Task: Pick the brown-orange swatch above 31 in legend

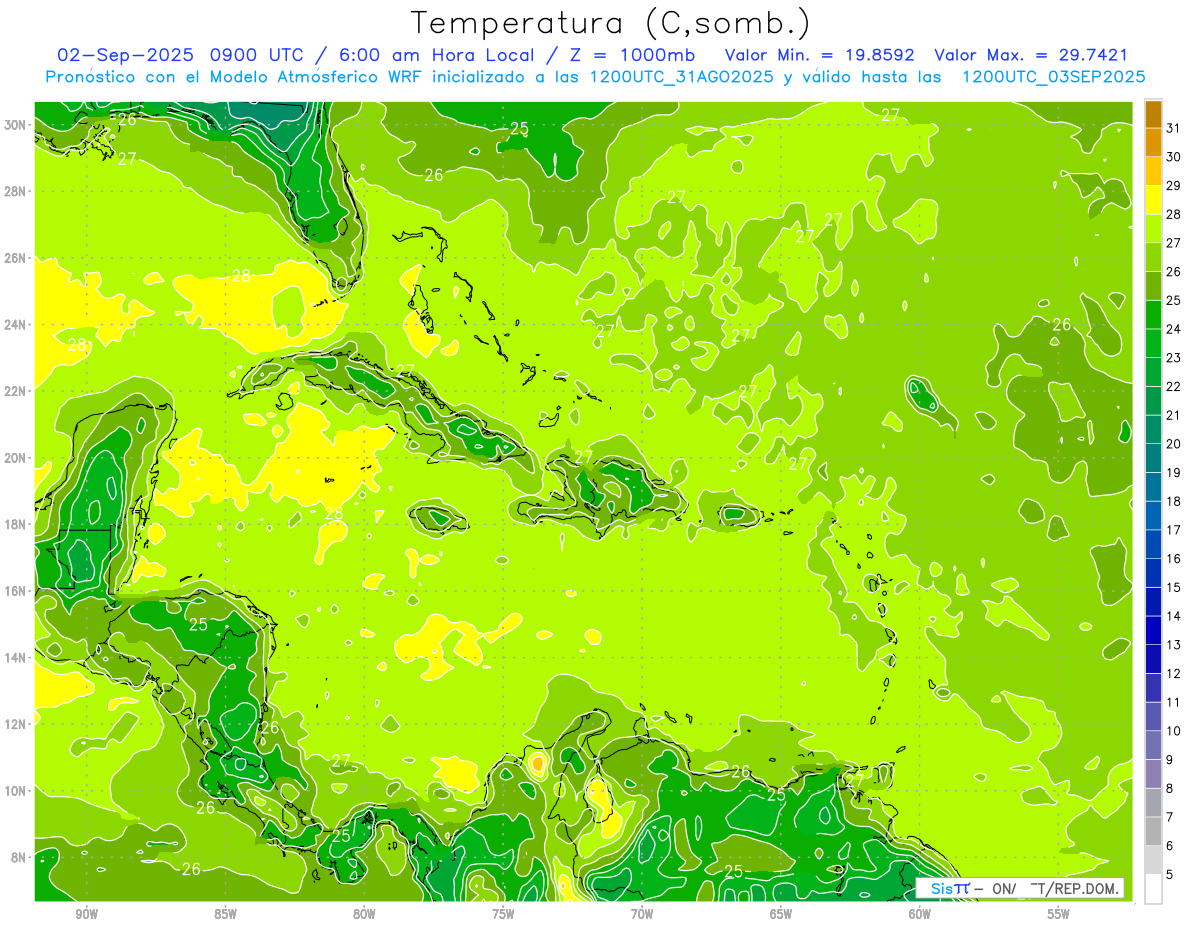Action: point(1153,115)
